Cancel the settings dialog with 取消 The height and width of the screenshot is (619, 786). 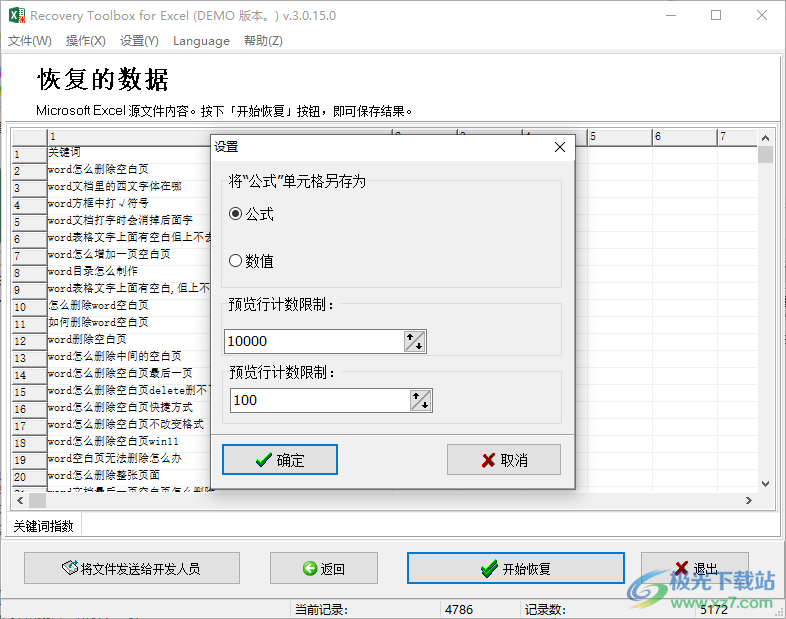tap(504, 460)
